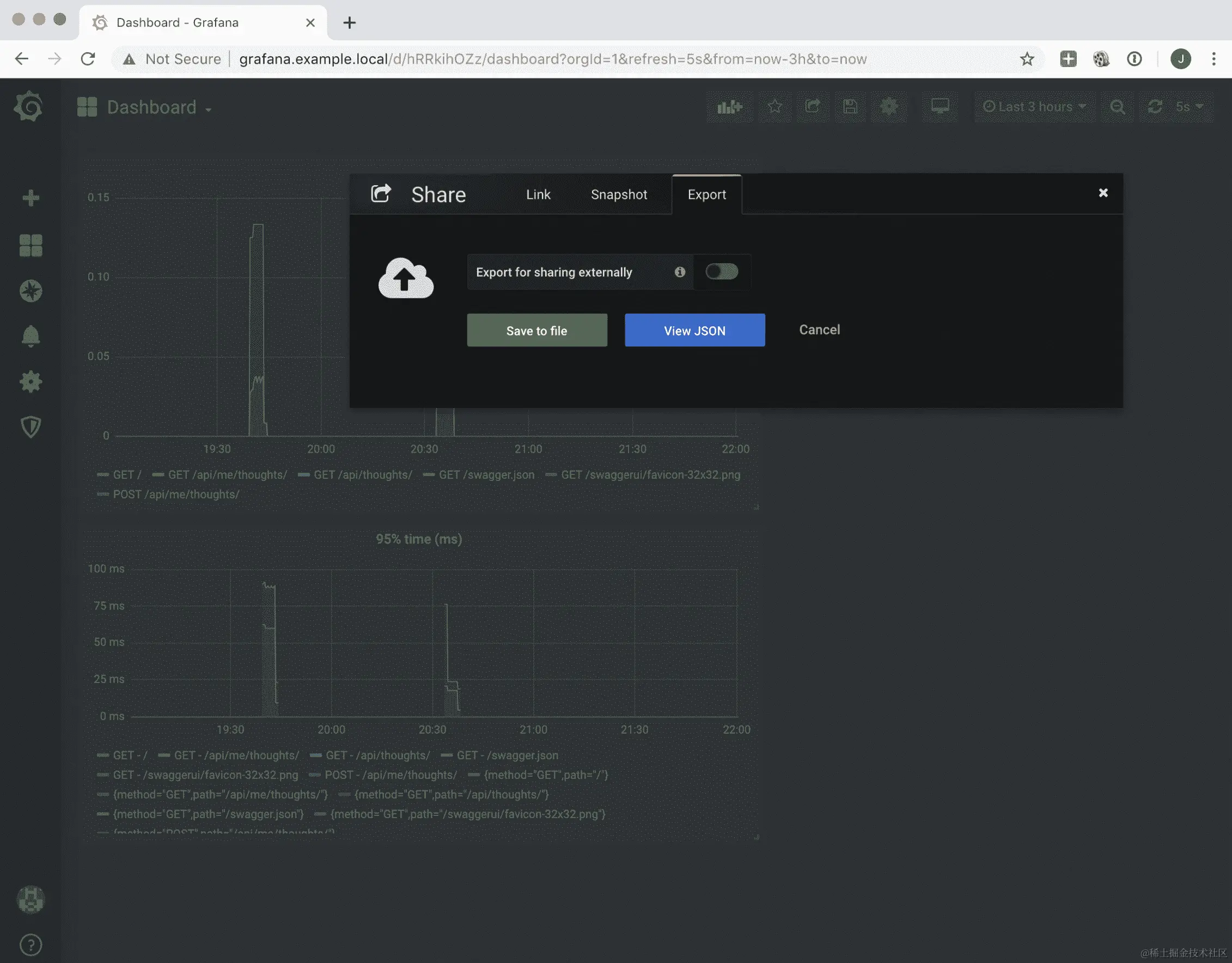
Task: Click the Save to file button
Action: coord(536,331)
